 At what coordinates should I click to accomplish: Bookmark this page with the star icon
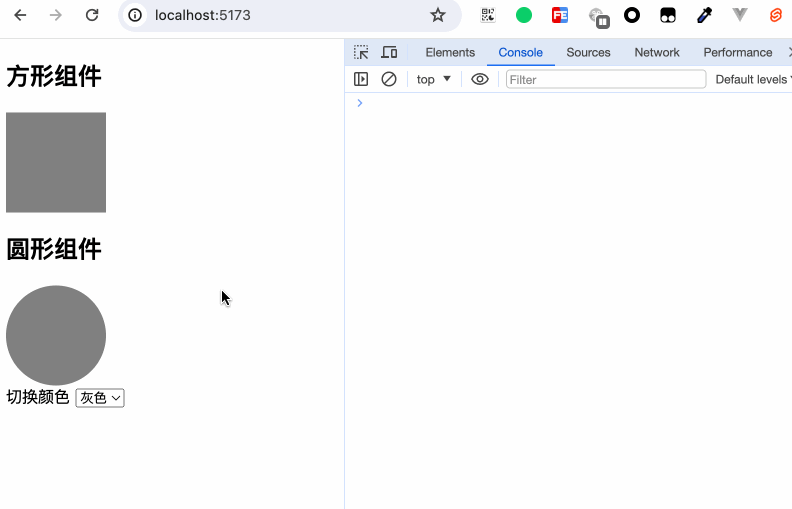[x=437, y=15]
